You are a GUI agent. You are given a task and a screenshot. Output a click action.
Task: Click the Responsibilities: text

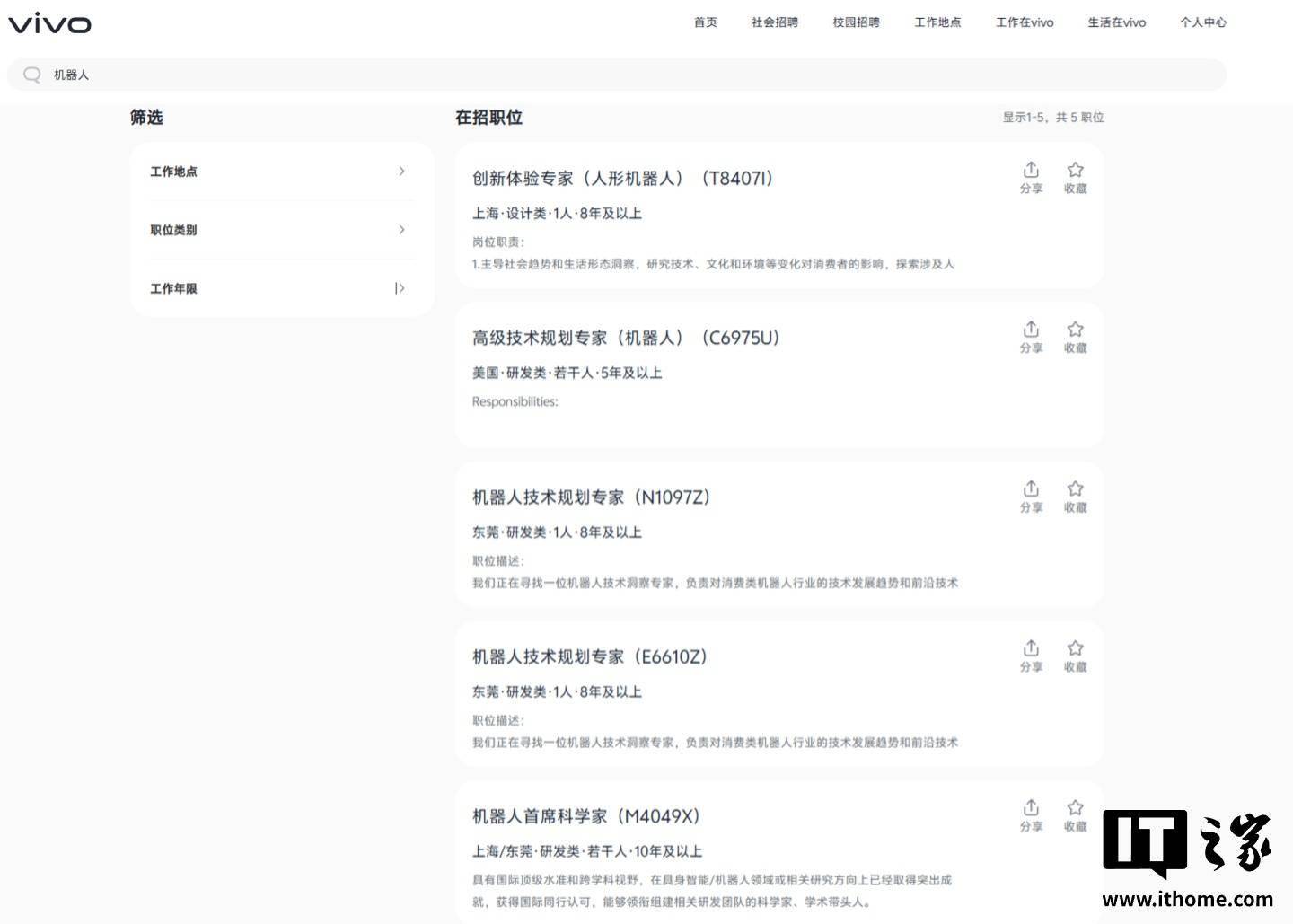pos(515,401)
